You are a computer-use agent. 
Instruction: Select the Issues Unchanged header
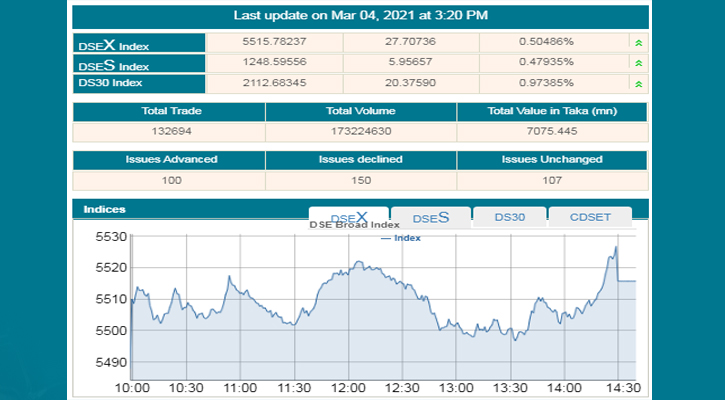click(552, 159)
